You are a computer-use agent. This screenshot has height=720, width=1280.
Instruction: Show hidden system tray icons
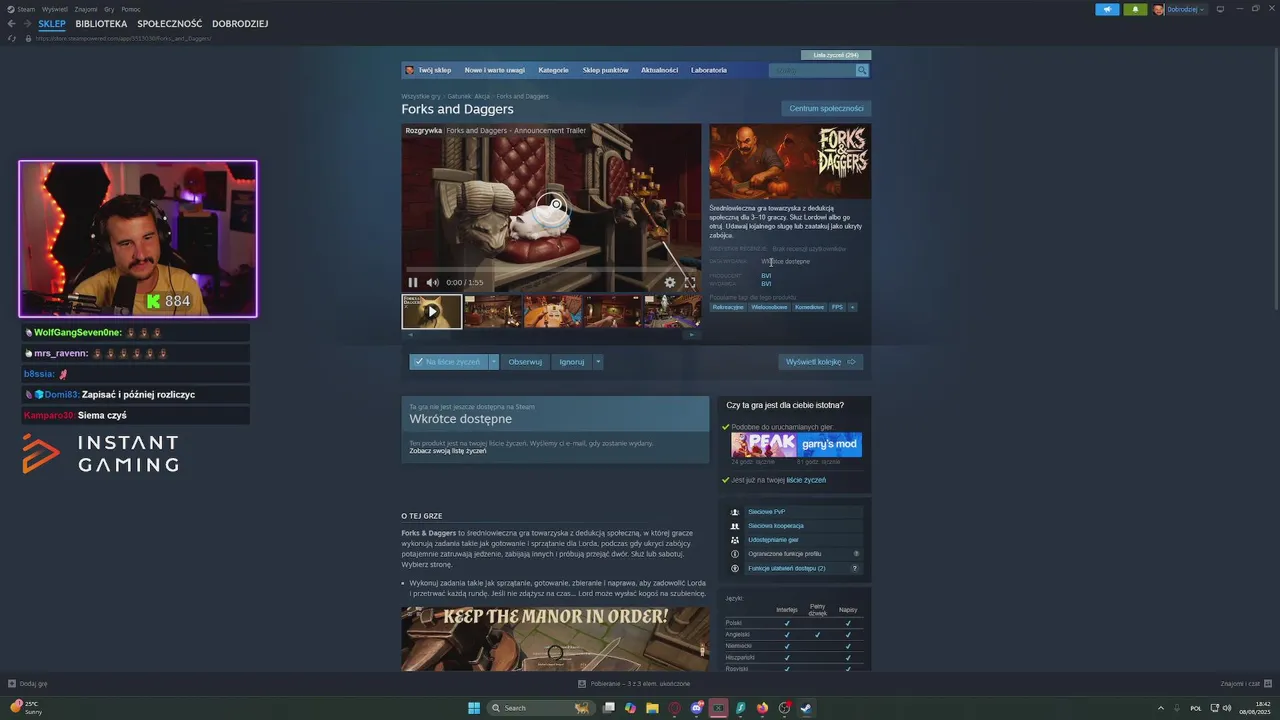1160,708
